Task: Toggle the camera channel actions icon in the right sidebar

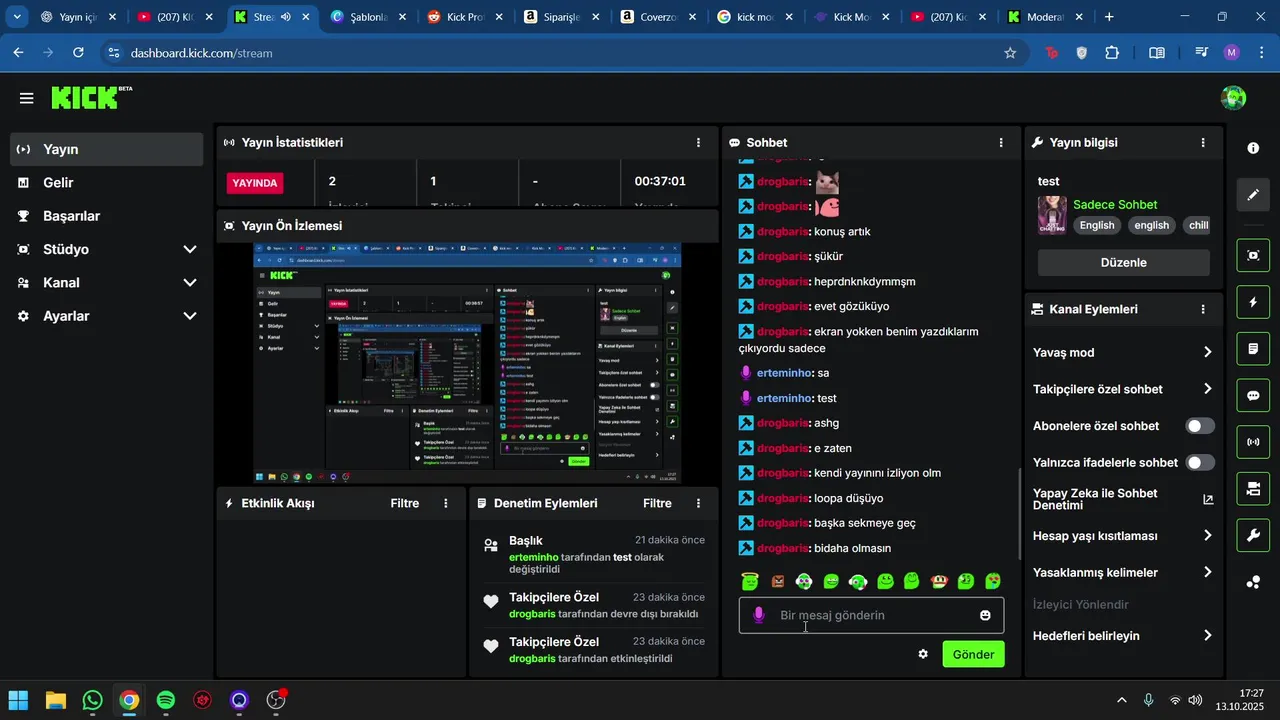Action: [1253, 489]
